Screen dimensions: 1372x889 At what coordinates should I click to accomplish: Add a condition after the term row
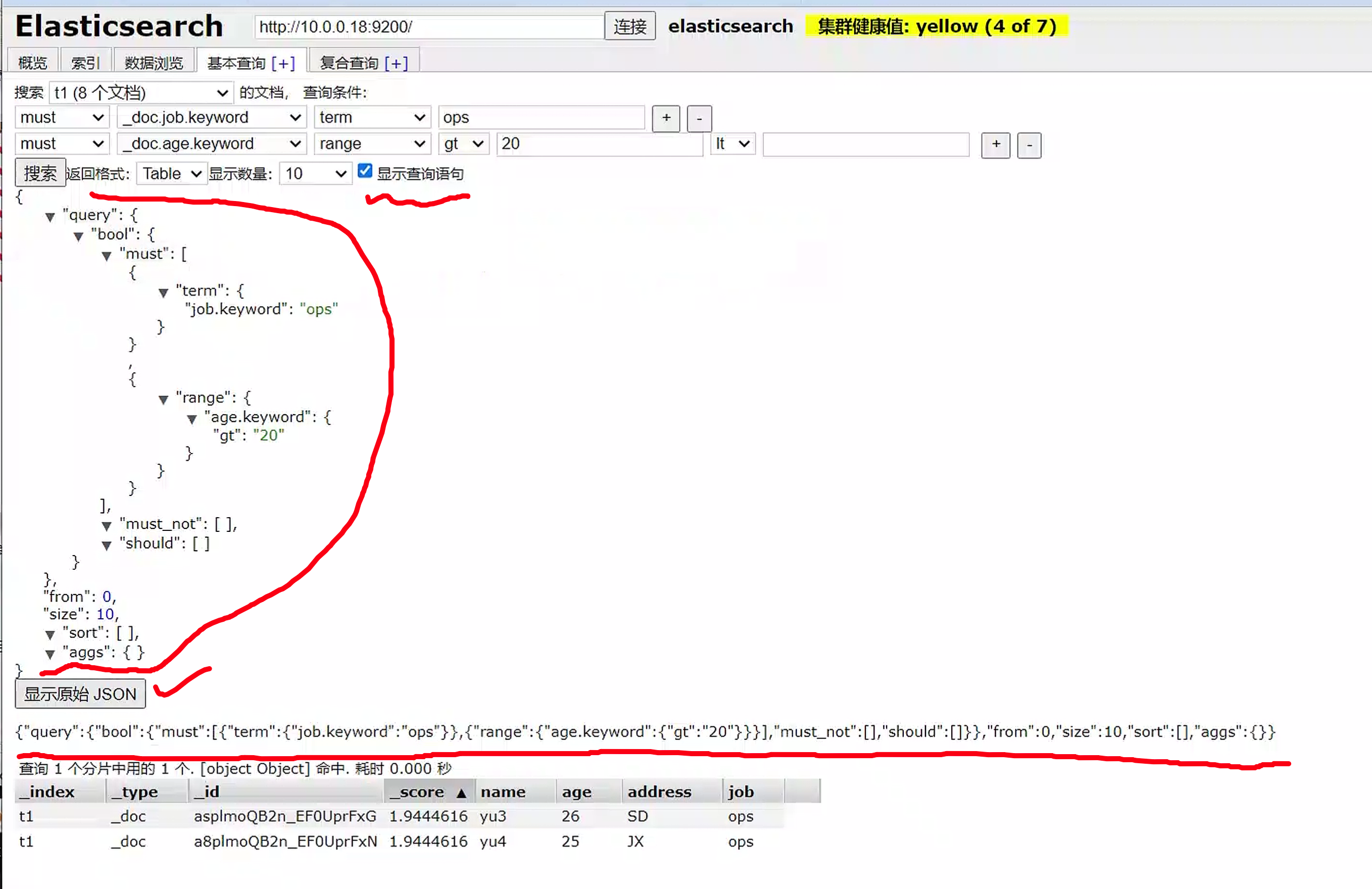666,118
